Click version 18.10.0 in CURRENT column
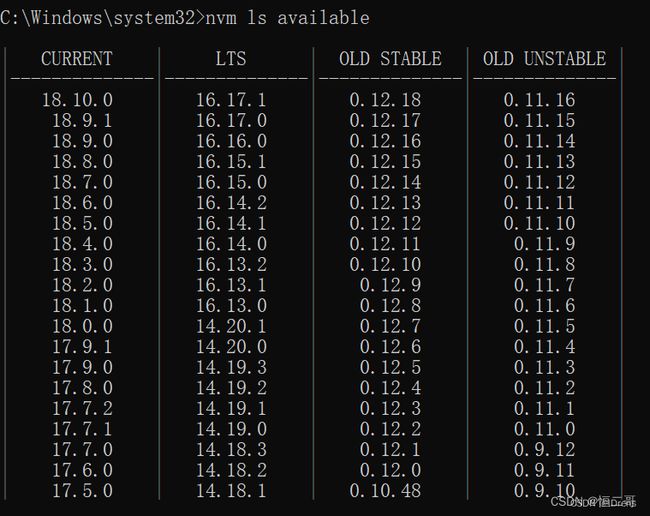Viewport: 650px width, 516px height. [x=77, y=100]
